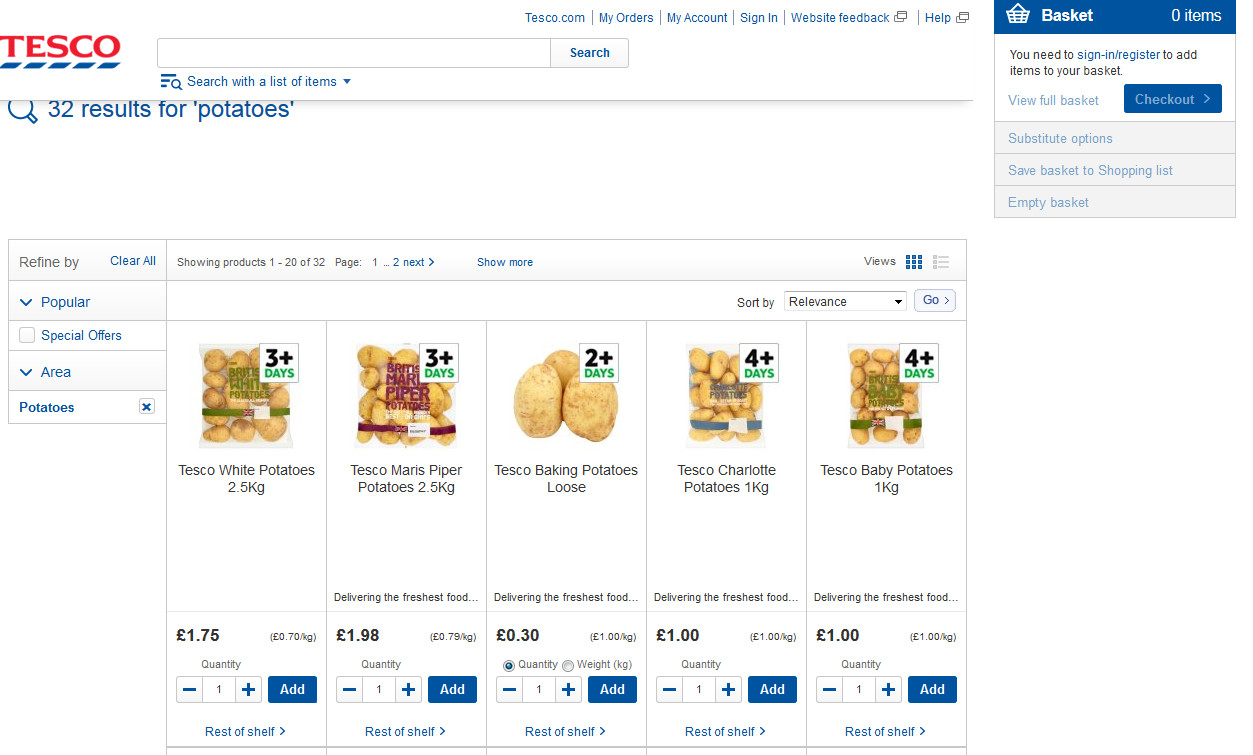Tick the Special Offers checkbox

point(27,335)
